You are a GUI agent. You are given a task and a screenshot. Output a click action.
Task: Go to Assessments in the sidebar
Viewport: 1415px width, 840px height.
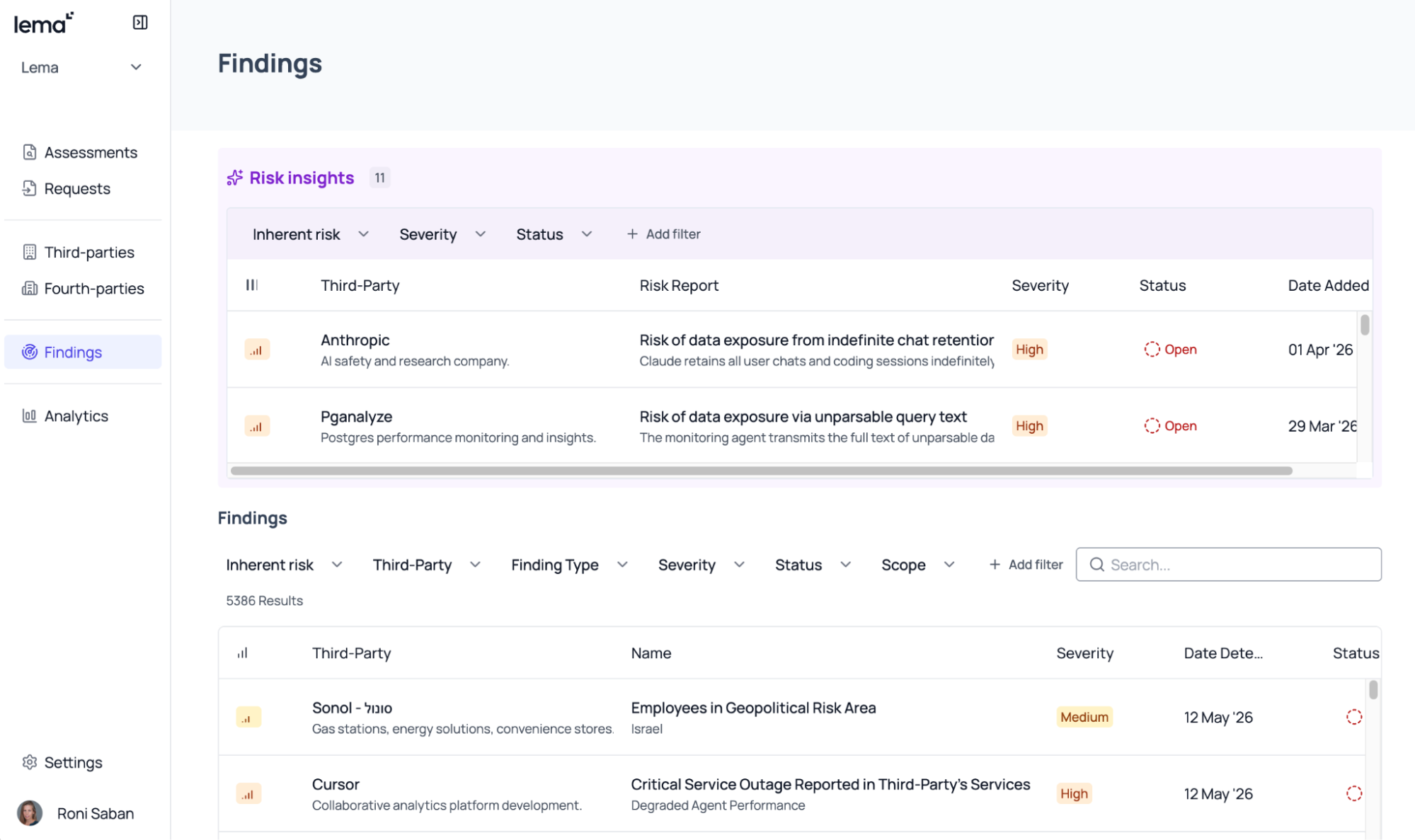83,152
